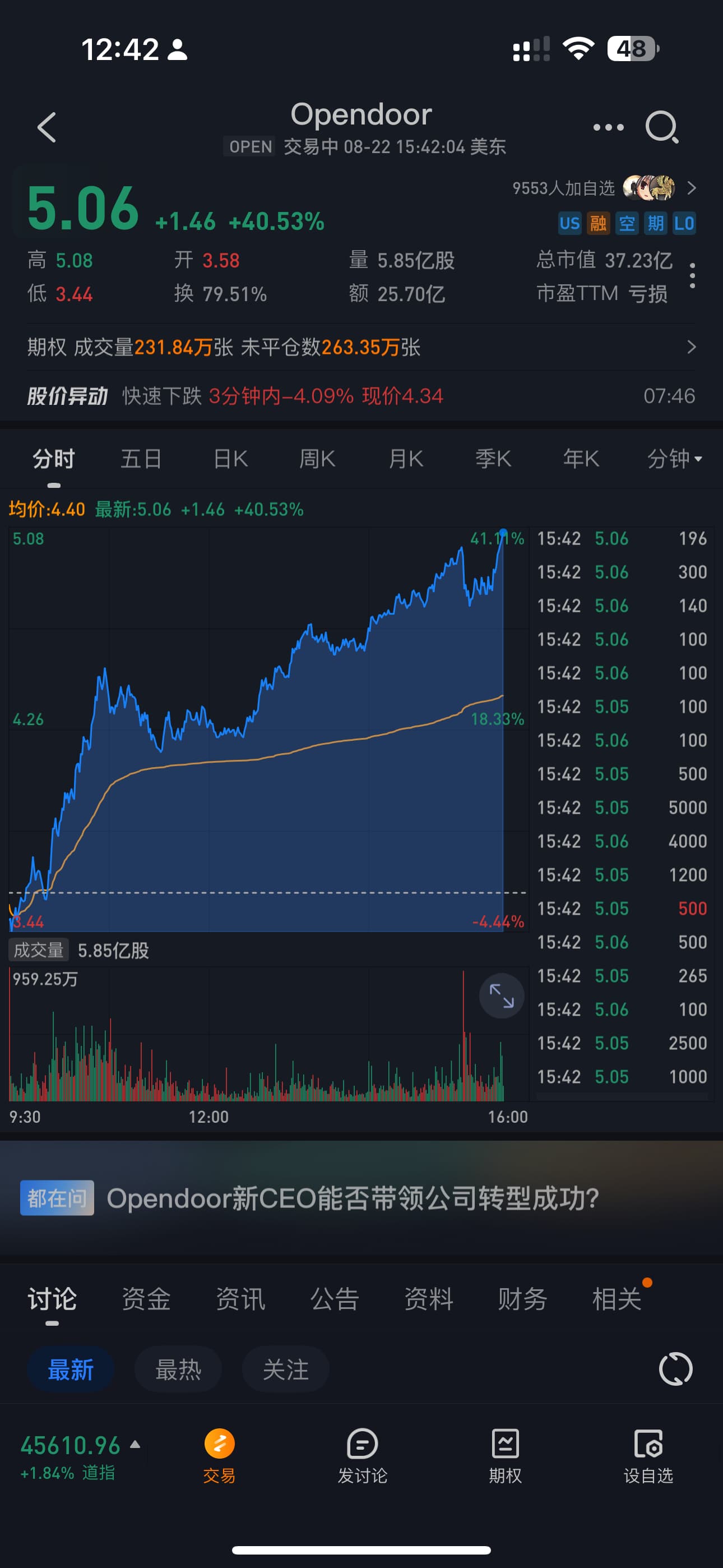
Task: Switch to the 季K chart tab
Action: 493,459
